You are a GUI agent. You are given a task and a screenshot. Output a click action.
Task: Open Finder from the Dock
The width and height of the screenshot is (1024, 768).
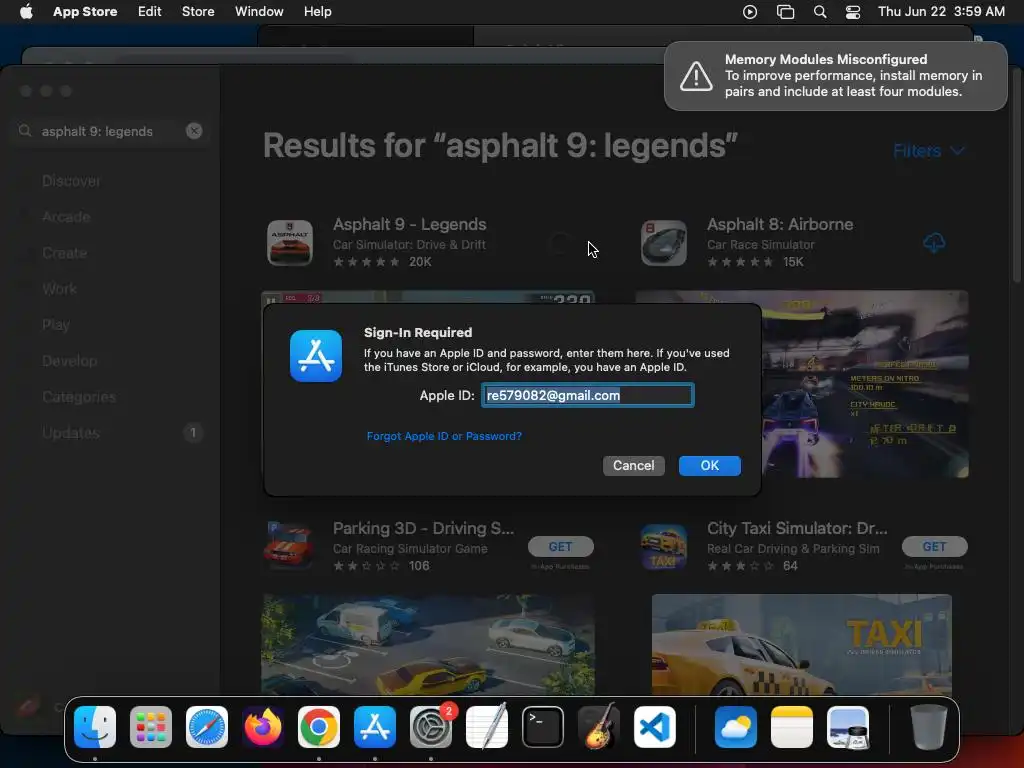(x=95, y=727)
